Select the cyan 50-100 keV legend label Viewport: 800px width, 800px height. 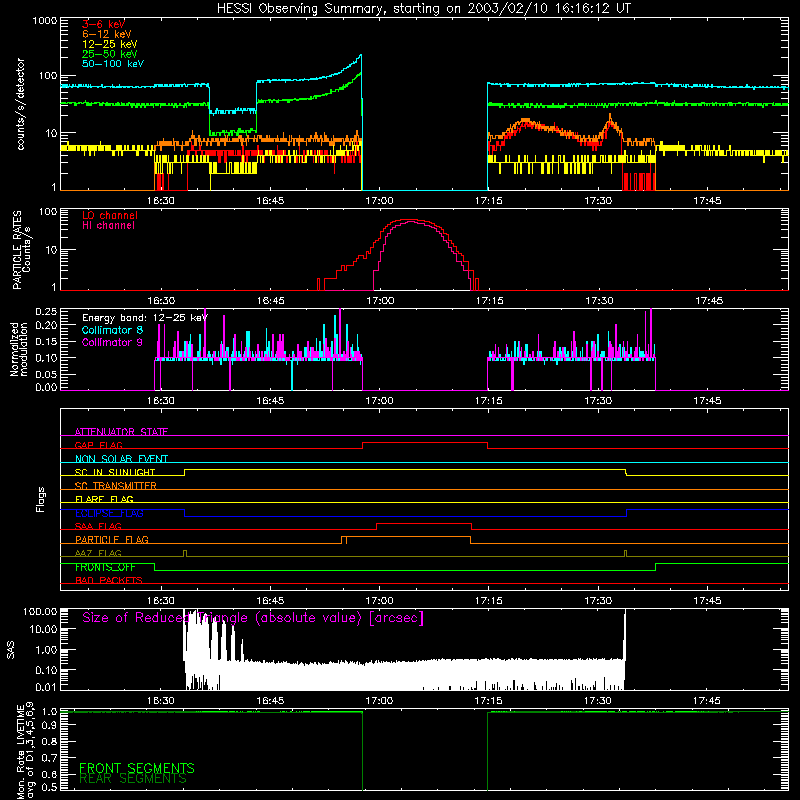[113, 63]
